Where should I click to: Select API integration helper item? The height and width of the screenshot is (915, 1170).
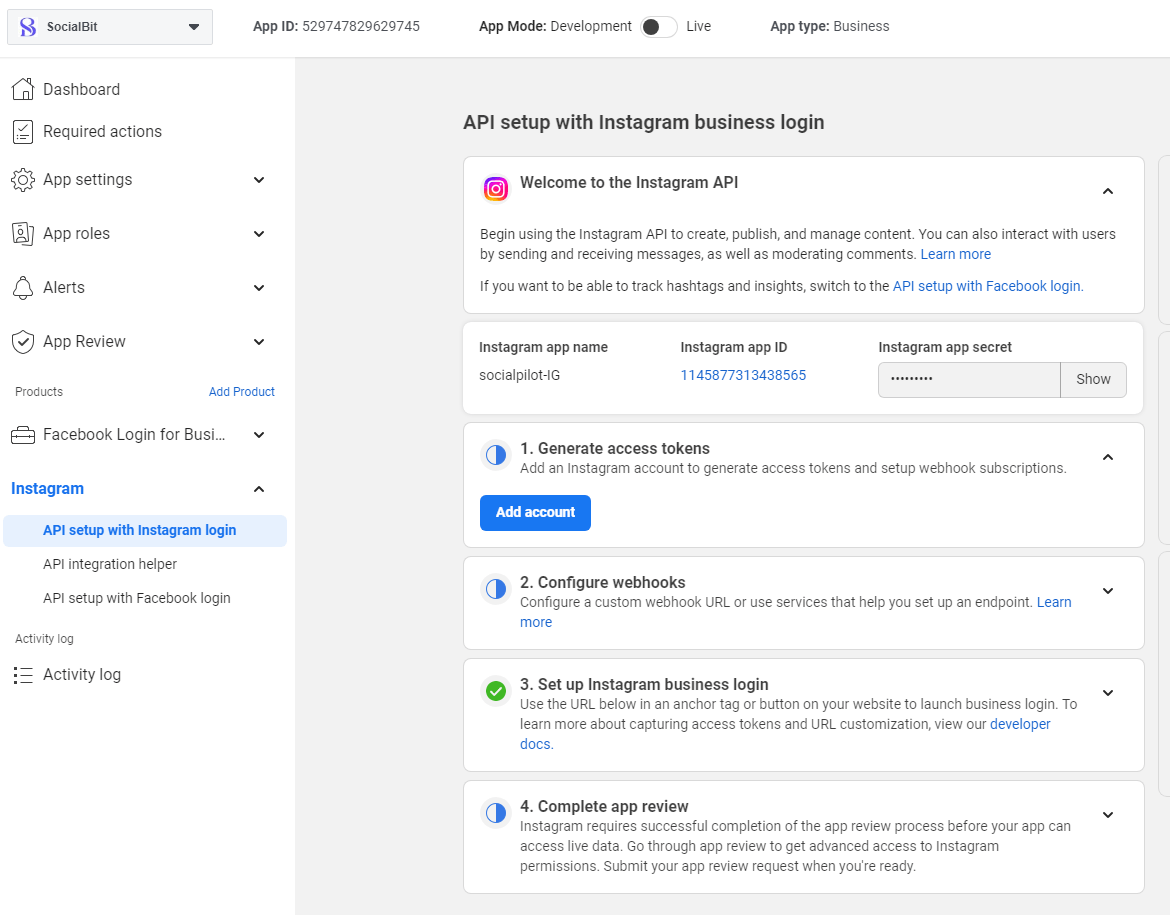110,564
